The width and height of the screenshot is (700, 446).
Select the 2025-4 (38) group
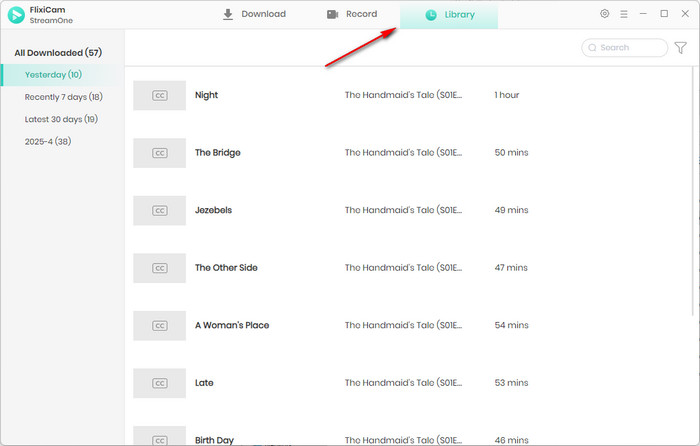coord(48,142)
